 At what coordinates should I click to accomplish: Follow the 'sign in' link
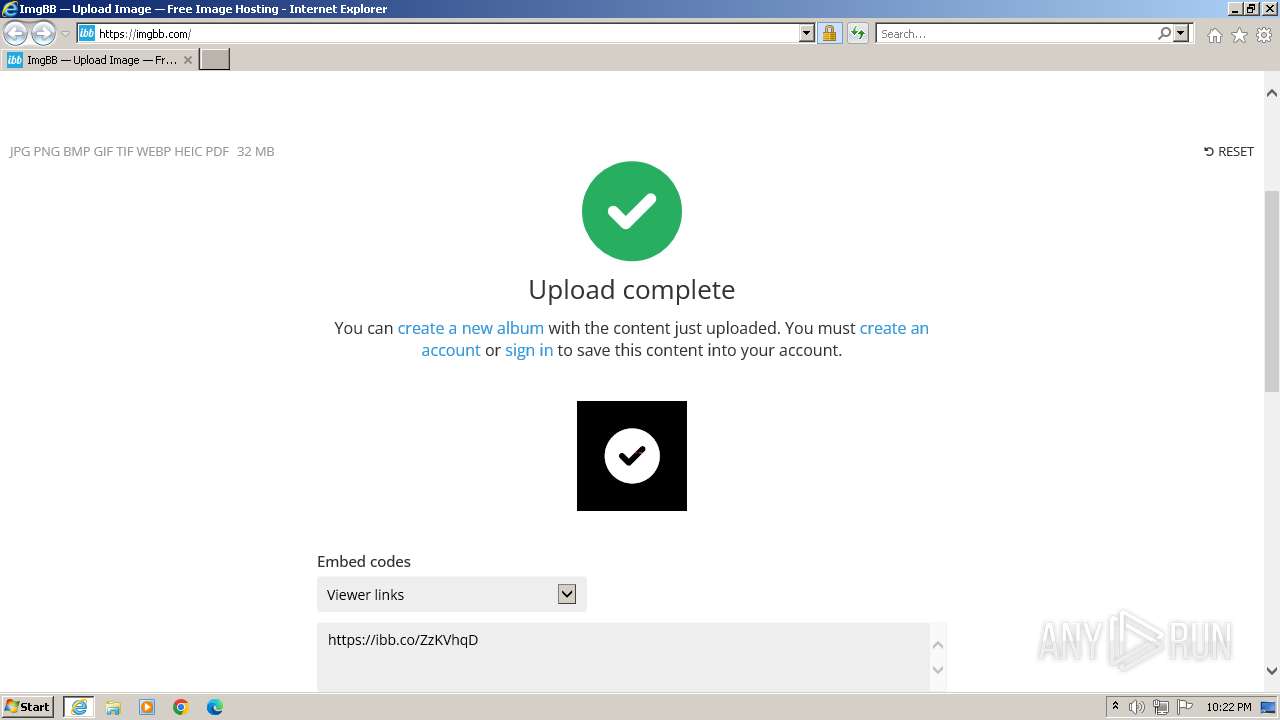pos(529,350)
